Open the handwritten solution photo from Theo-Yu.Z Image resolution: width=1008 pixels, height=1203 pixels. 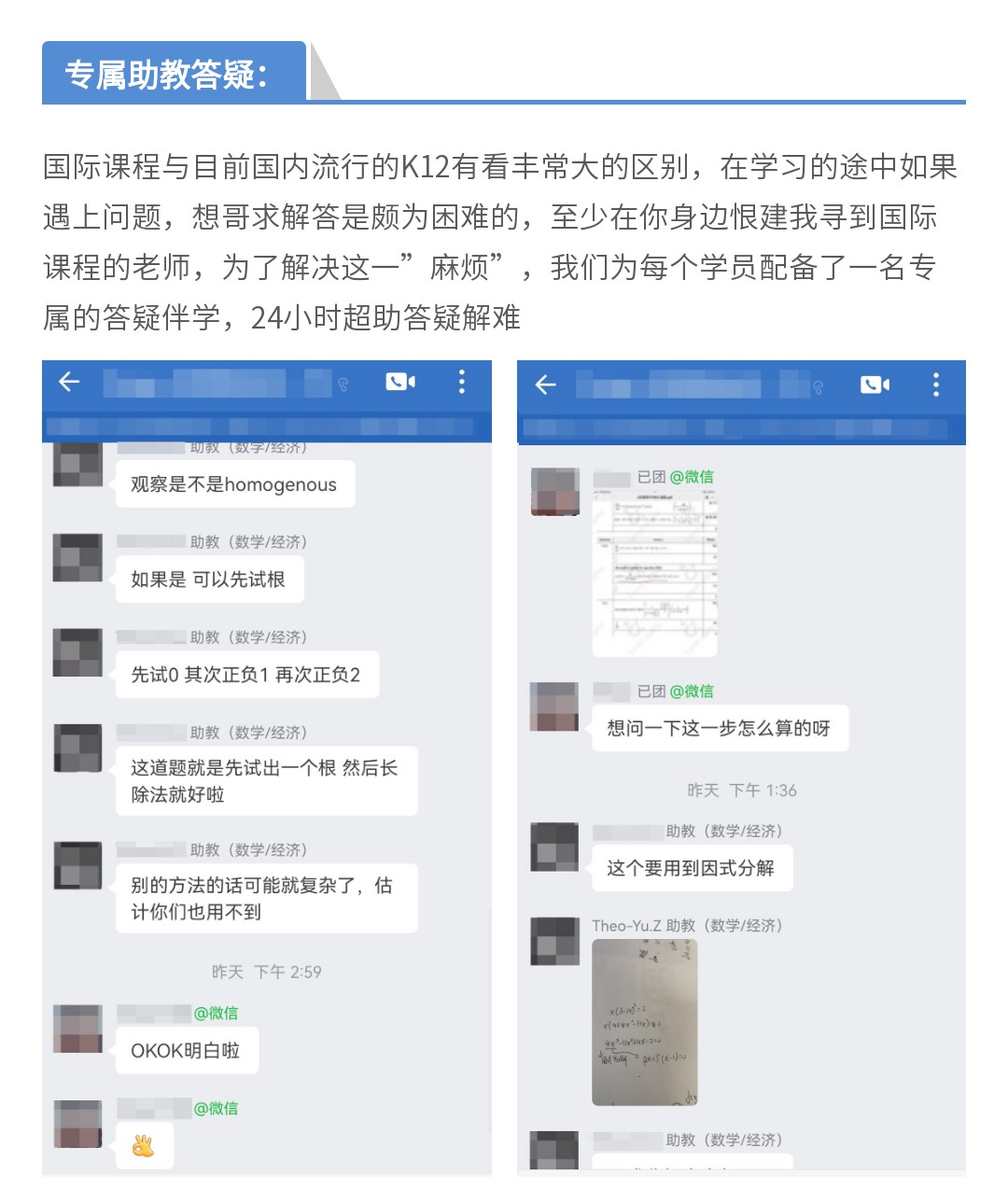(x=645, y=1023)
